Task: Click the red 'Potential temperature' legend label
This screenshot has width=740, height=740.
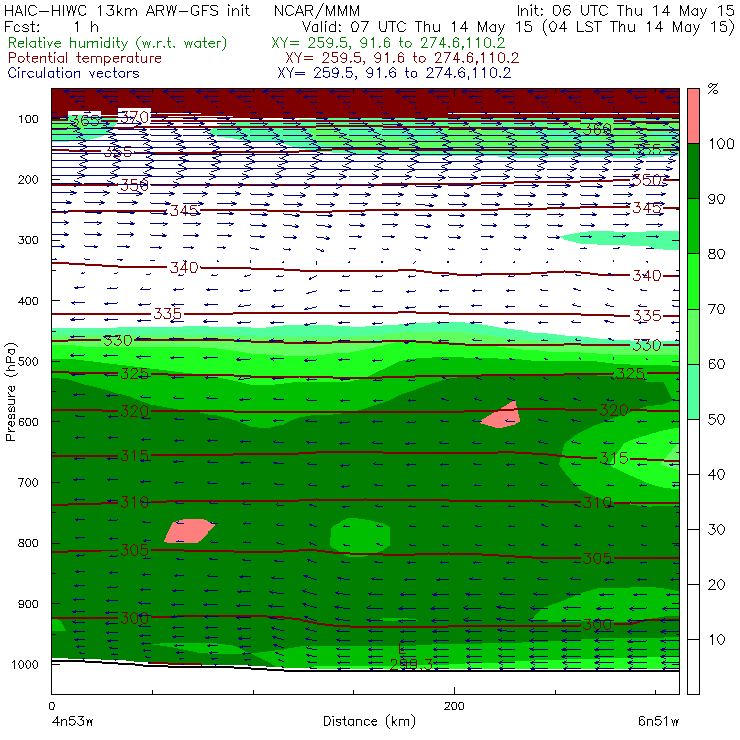Action: pyautogui.click(x=85, y=58)
